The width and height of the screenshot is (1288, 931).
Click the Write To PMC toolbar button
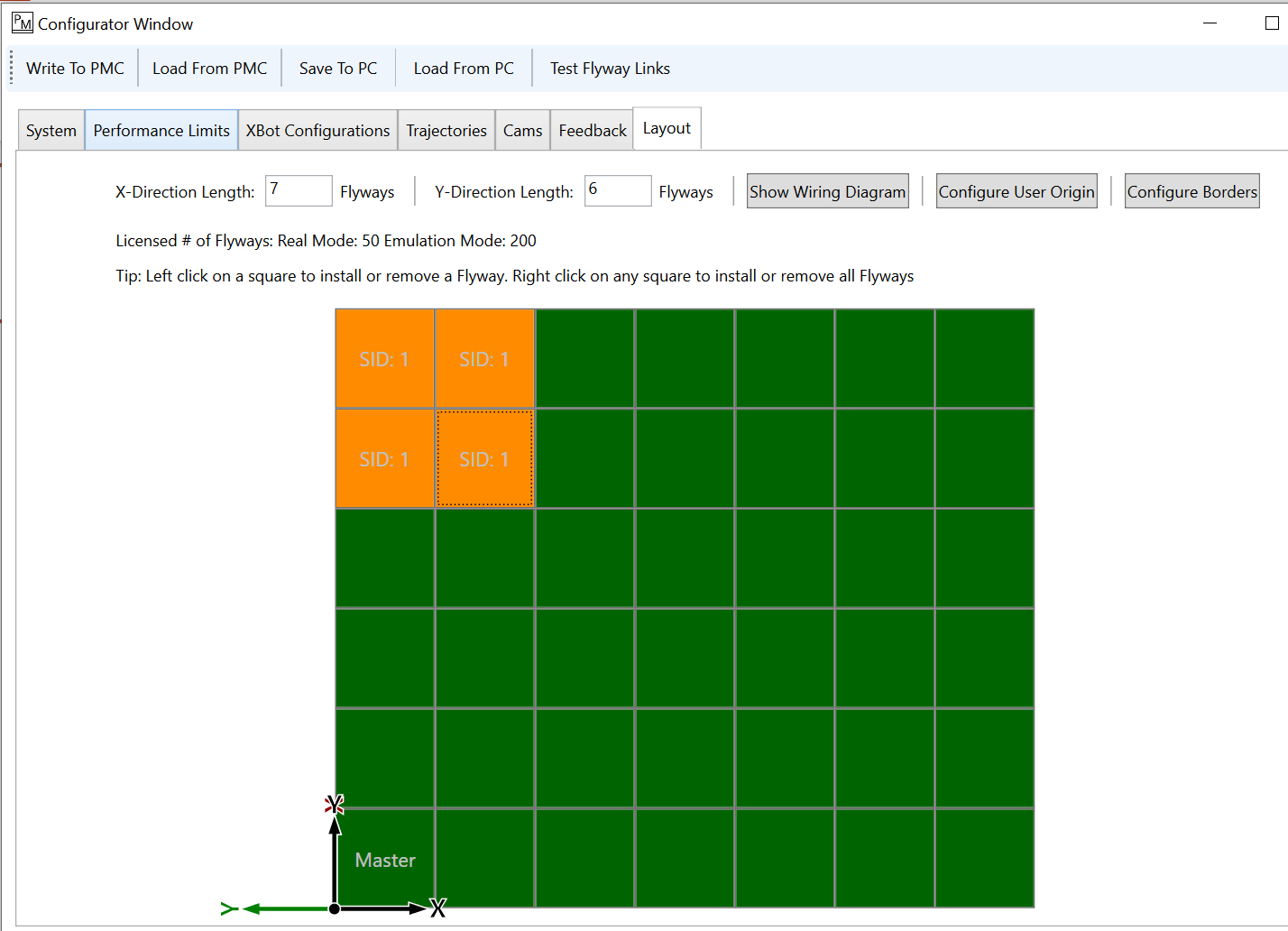click(x=75, y=69)
